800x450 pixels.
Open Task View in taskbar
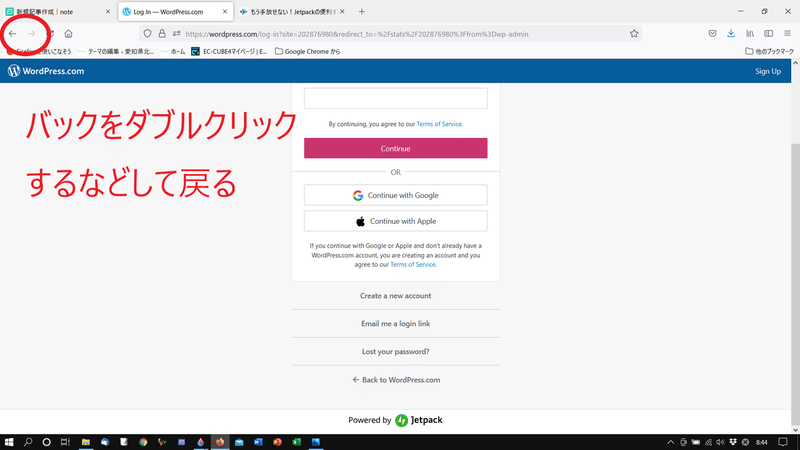coord(65,442)
